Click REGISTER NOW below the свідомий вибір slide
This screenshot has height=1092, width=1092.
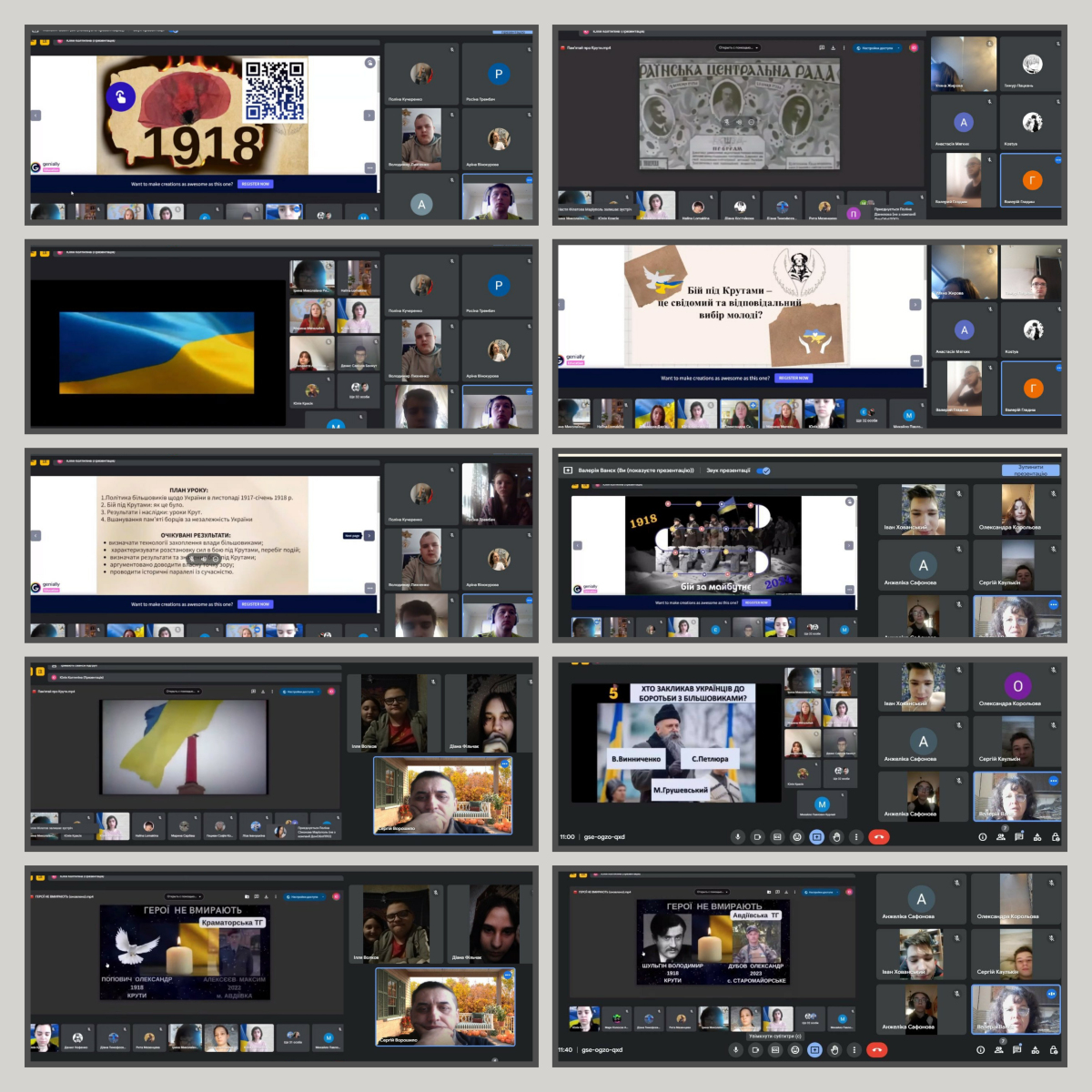coord(794,378)
